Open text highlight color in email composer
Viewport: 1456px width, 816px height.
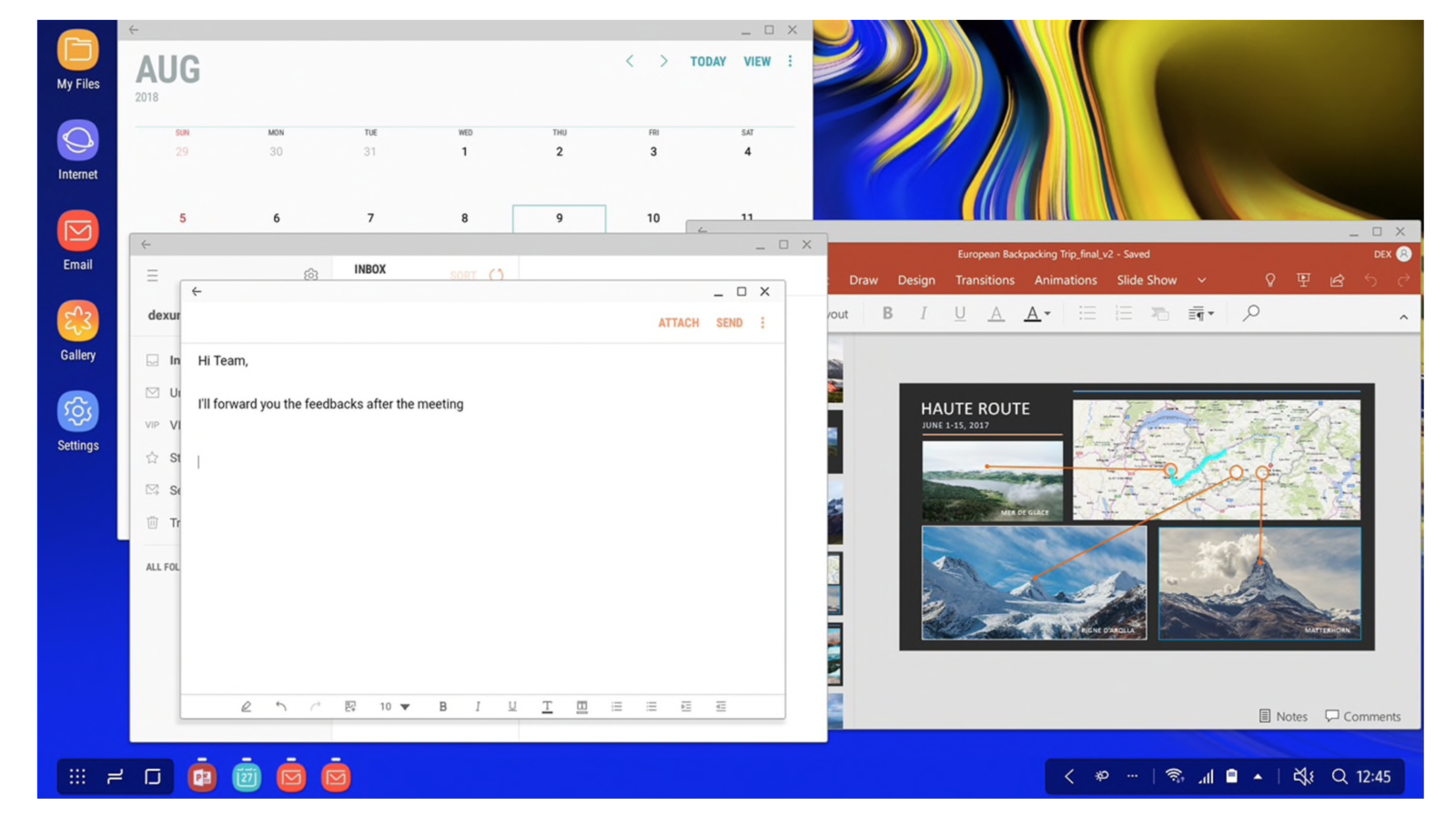point(581,707)
